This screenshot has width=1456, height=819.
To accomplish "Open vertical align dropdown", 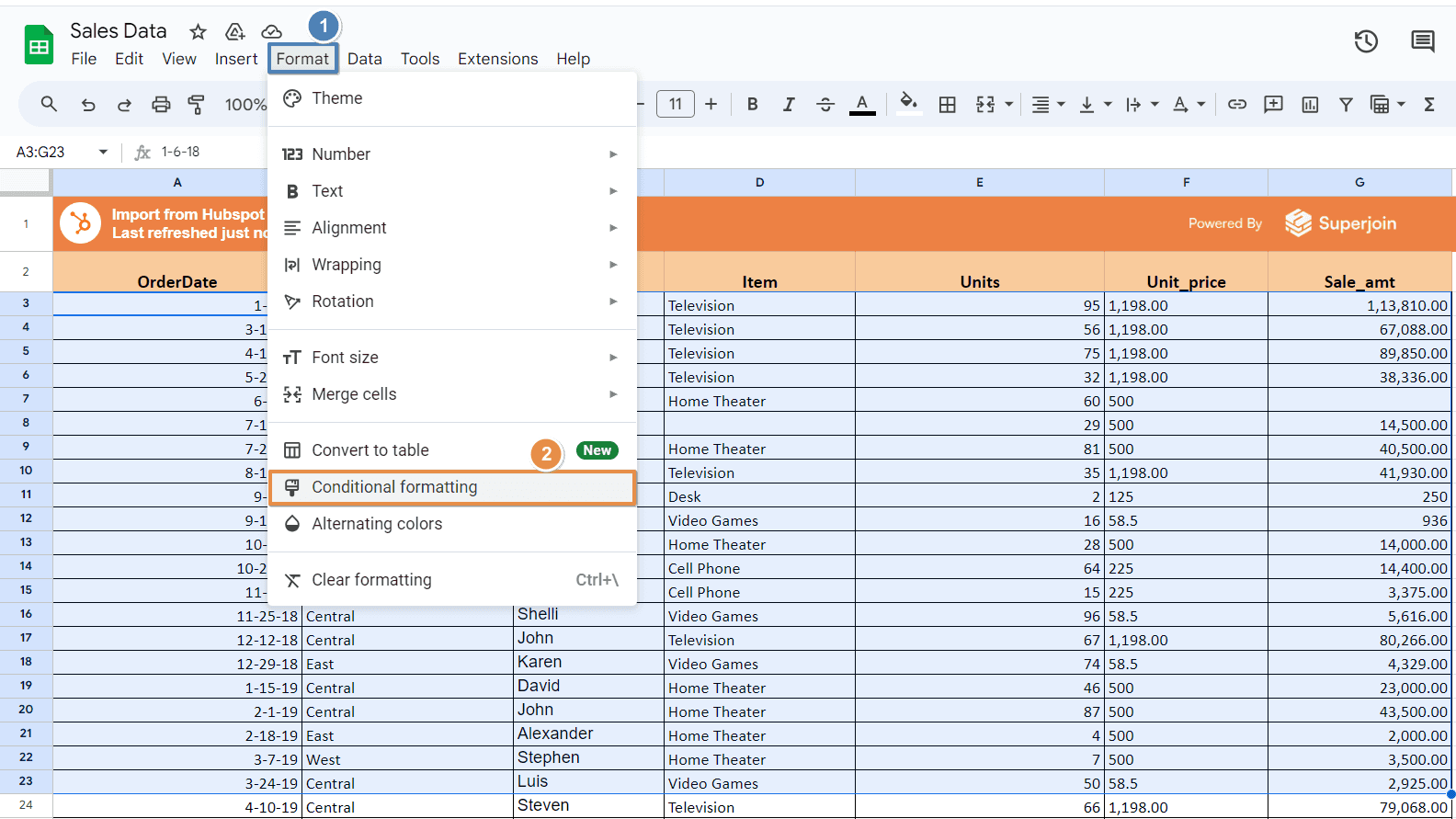I will tap(1095, 105).
